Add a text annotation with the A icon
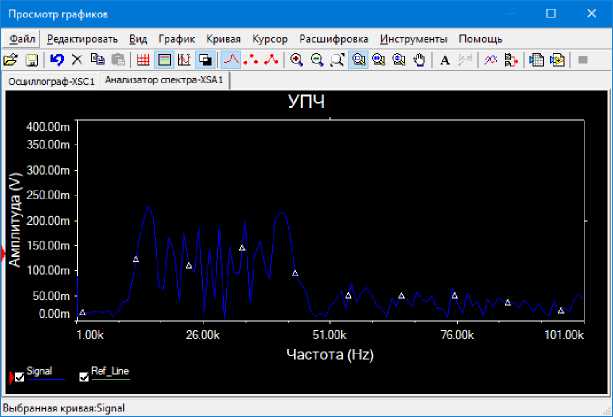Screen dimensions: 613x417 [x=446, y=60]
